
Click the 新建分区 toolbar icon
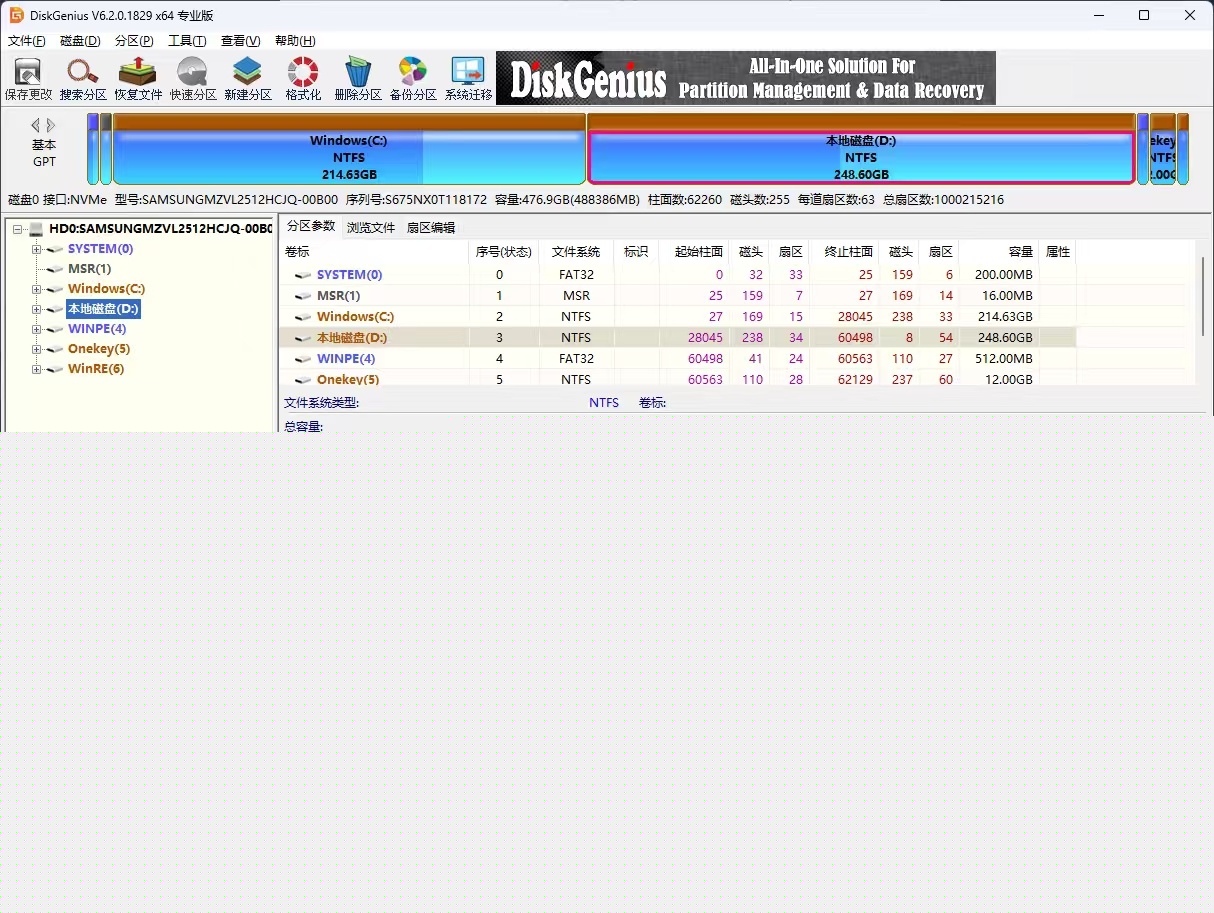pos(248,79)
